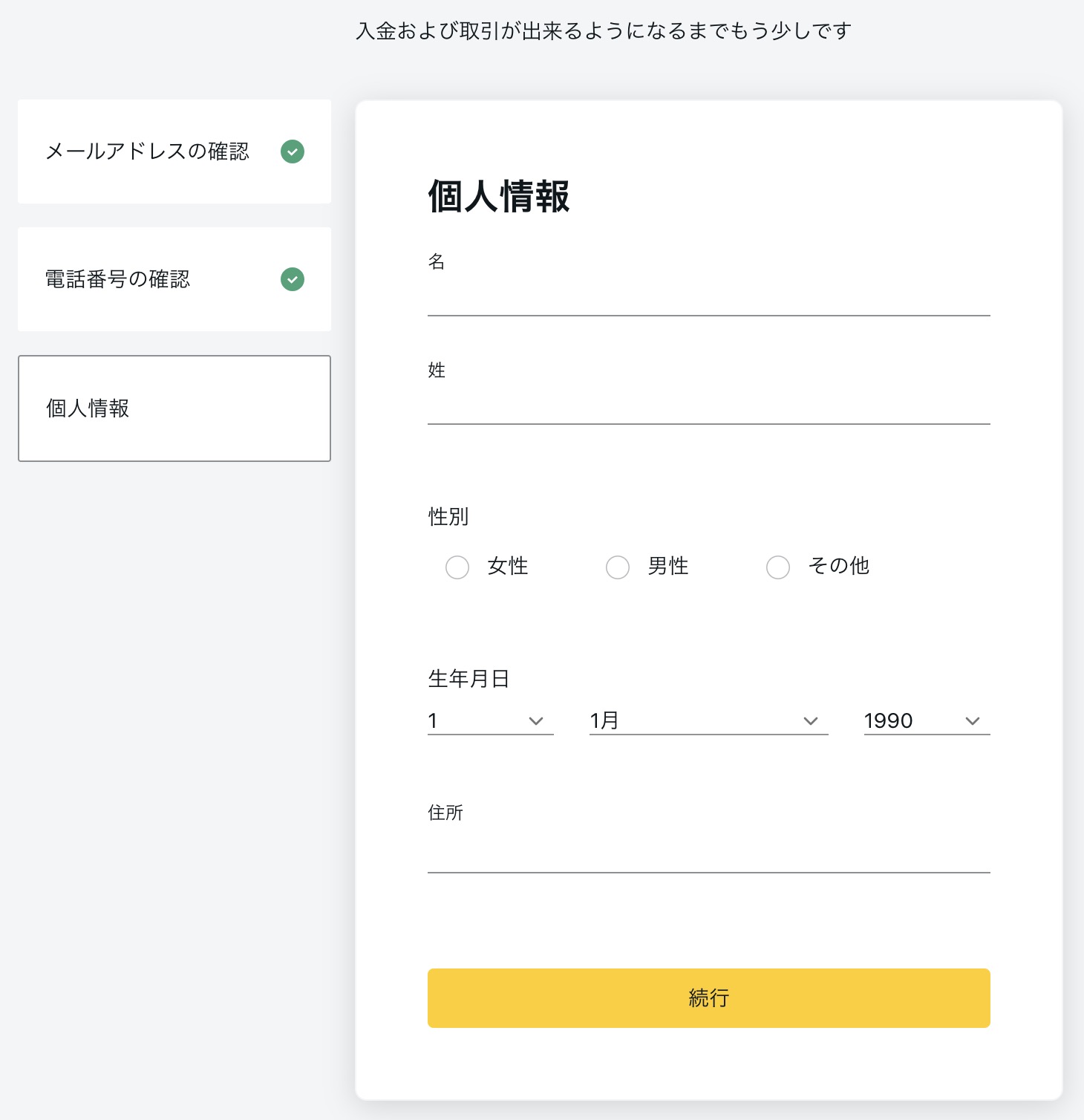Click the month dropdown chevron arrow
Viewport: 1084px width, 1120px height.
pos(811,721)
